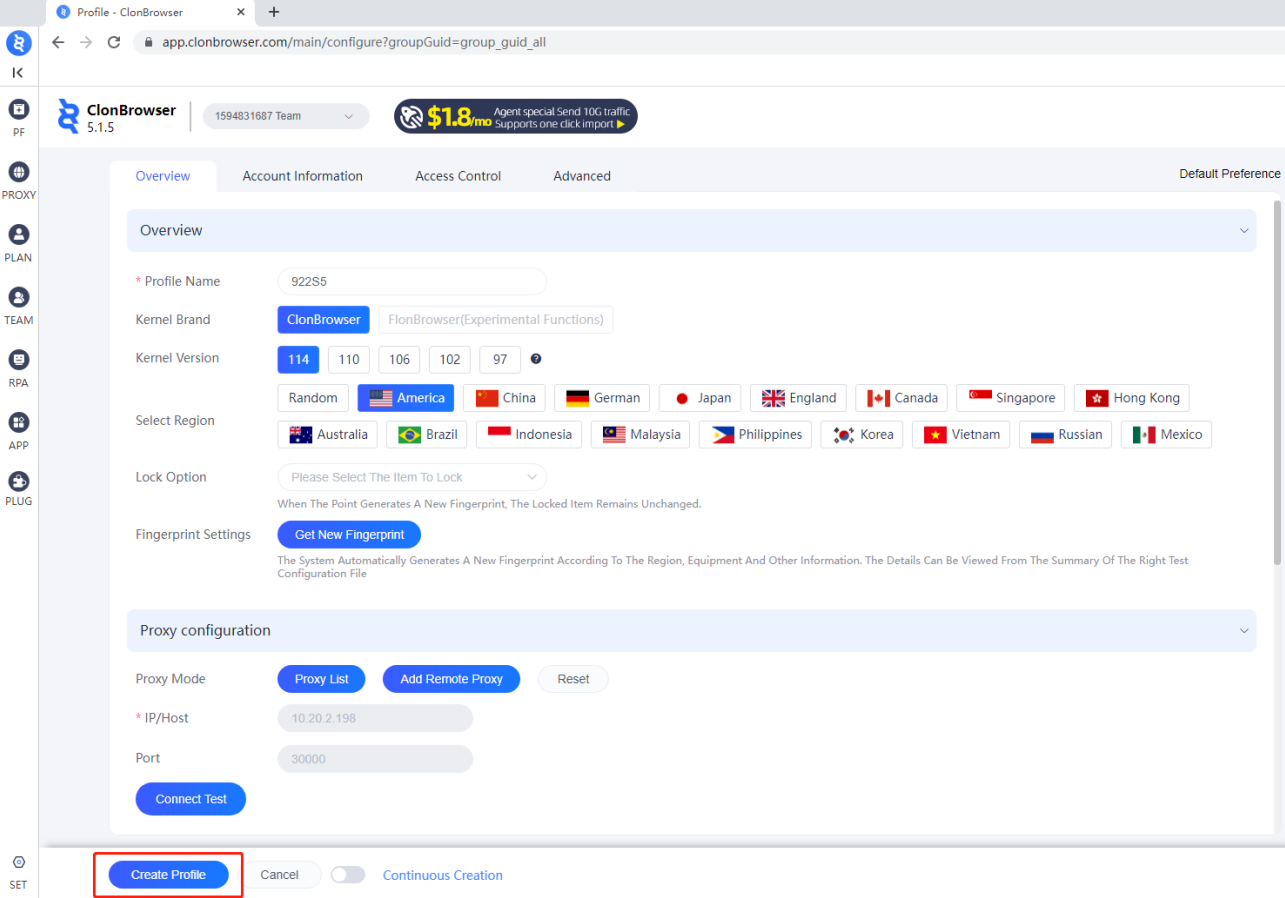Open the PLAN sidebar icon
Screen dimensions: 1285x898
coord(18,235)
